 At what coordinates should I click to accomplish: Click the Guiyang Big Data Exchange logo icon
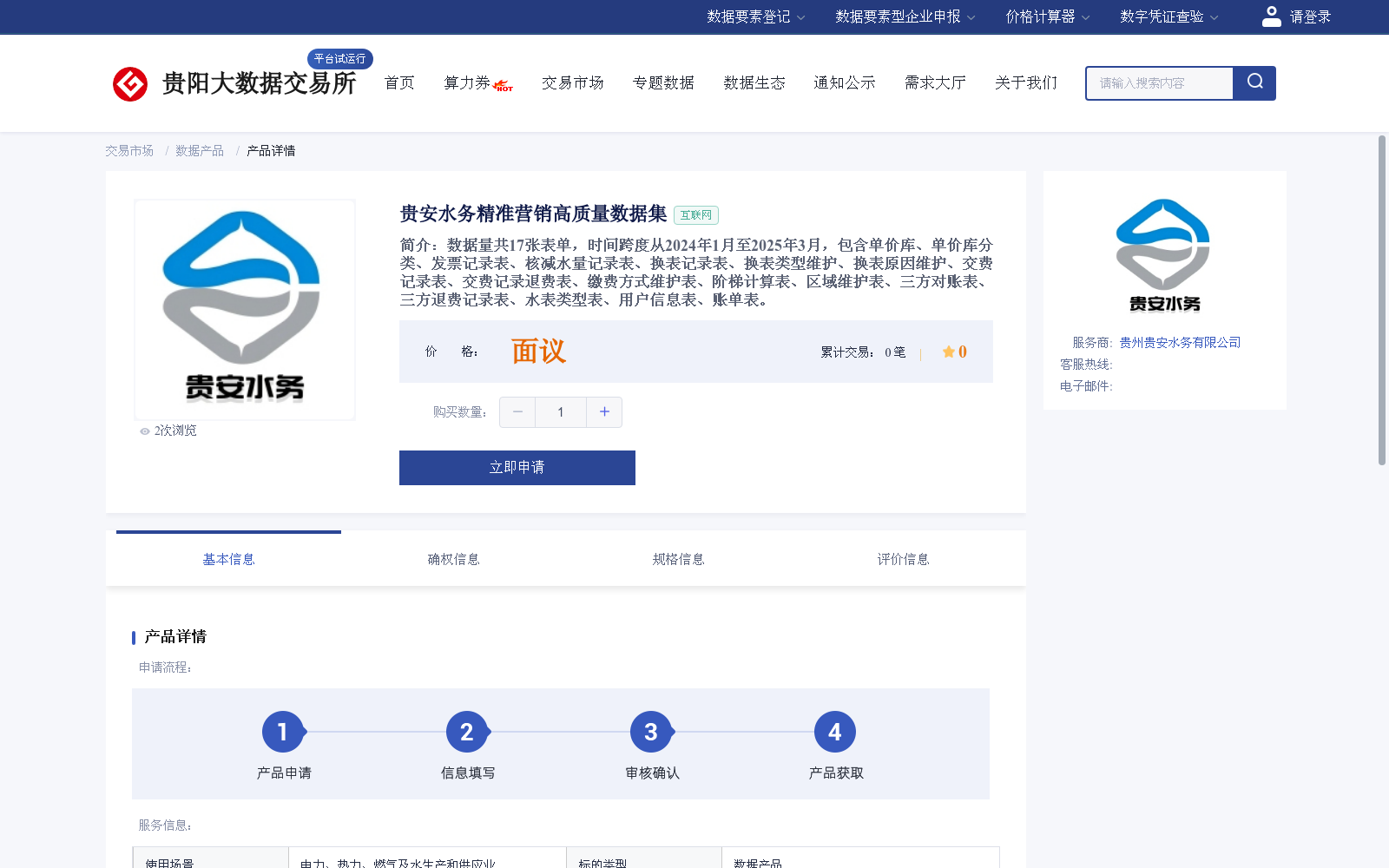tap(130, 84)
